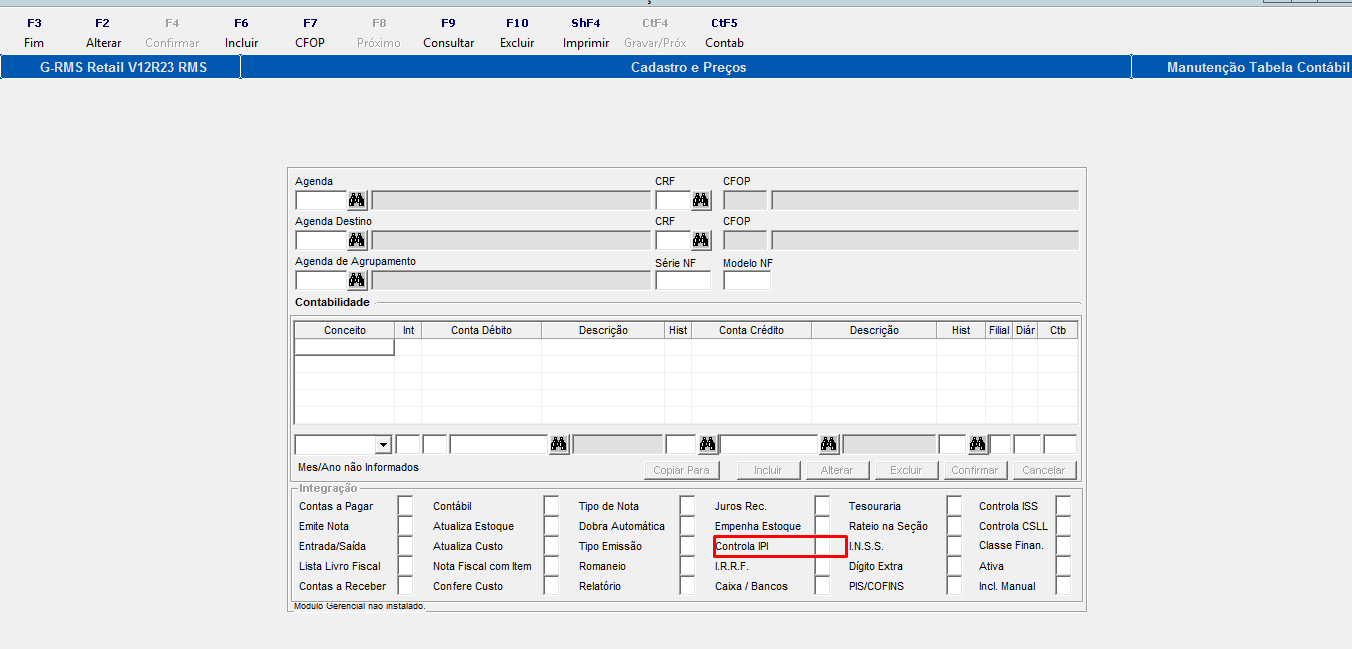Choose F6 Incluir in the function bar
This screenshot has height=649, width=1352.
tap(241, 33)
